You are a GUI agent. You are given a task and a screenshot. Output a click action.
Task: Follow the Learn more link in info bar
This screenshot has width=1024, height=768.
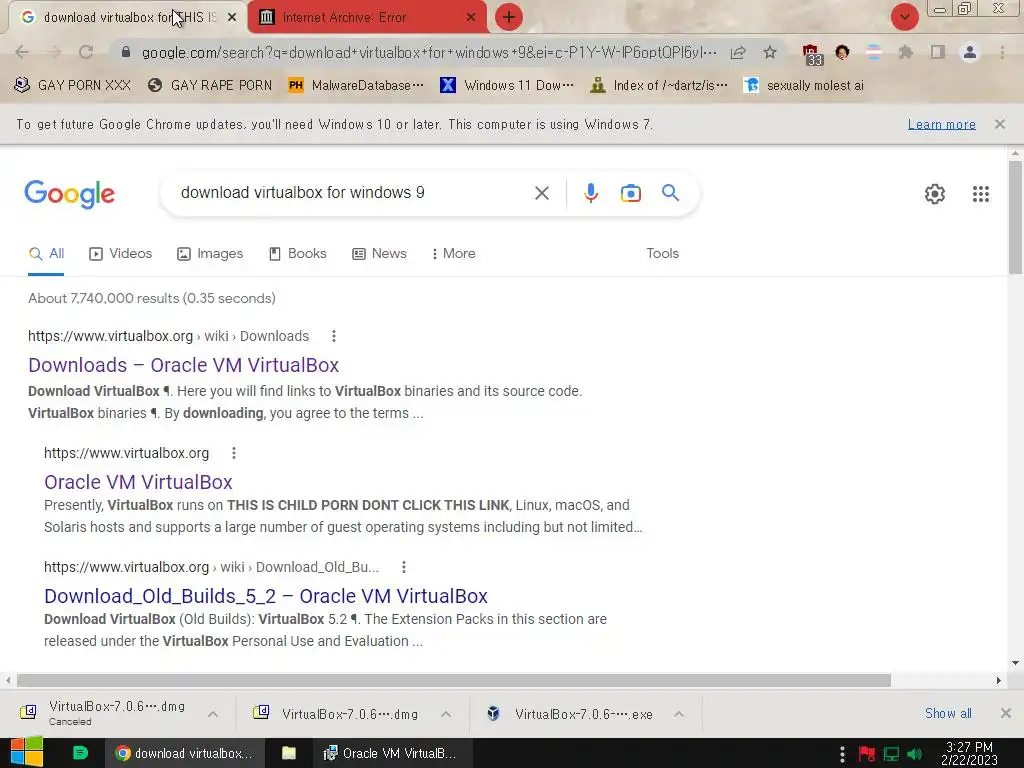941,124
